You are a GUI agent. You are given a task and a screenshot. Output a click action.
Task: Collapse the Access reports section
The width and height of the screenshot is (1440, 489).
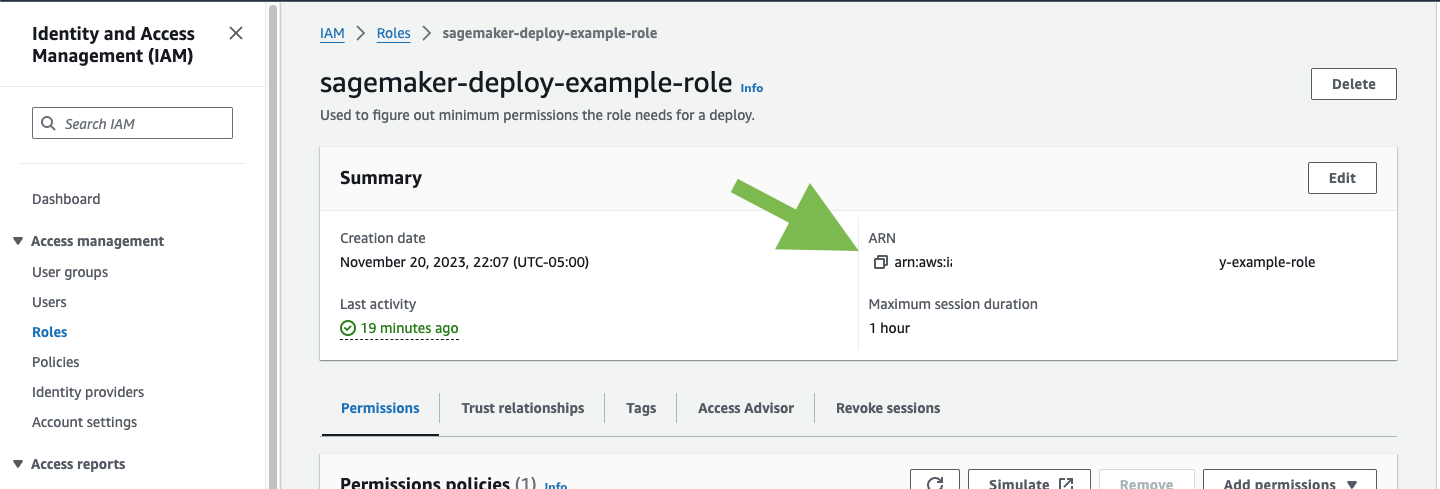tap(18, 464)
